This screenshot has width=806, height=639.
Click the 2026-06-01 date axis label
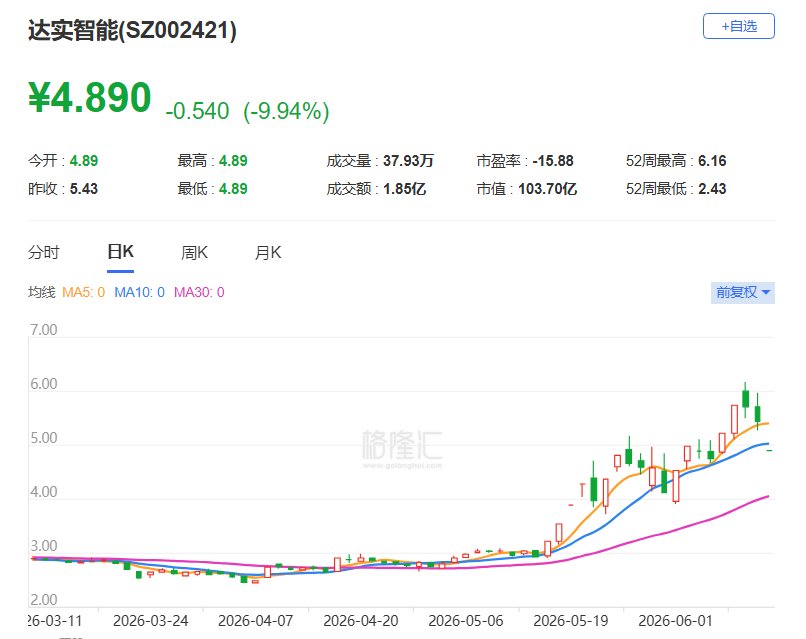click(675, 620)
